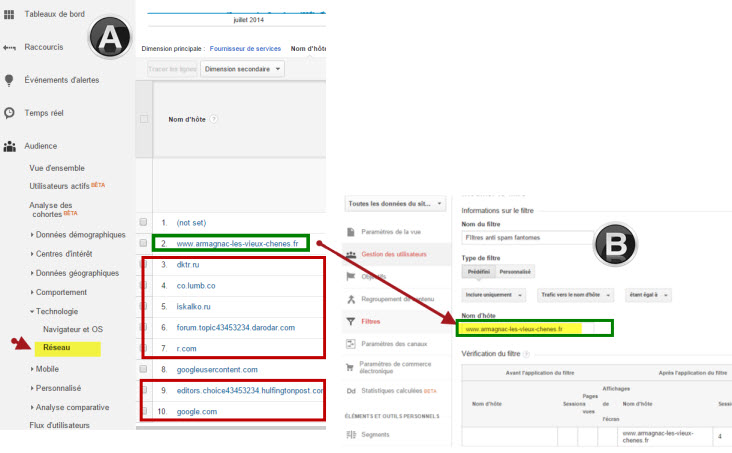Screen dimensions: 732x453
Task: Switch to Fournisseur de services dimension
Action: pyautogui.click(x=245, y=49)
